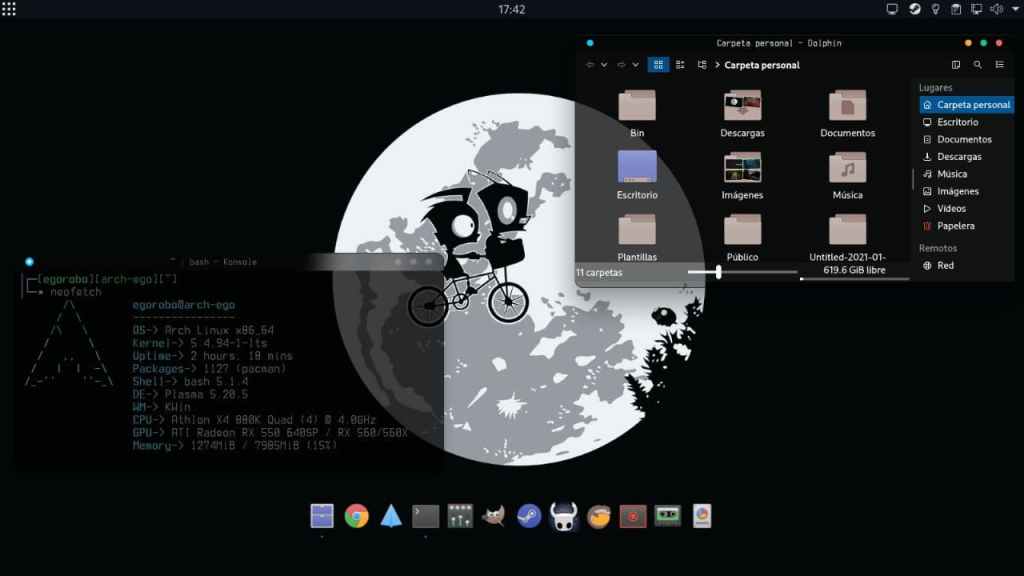Switch Dolphin to icons view mode

(x=658, y=65)
